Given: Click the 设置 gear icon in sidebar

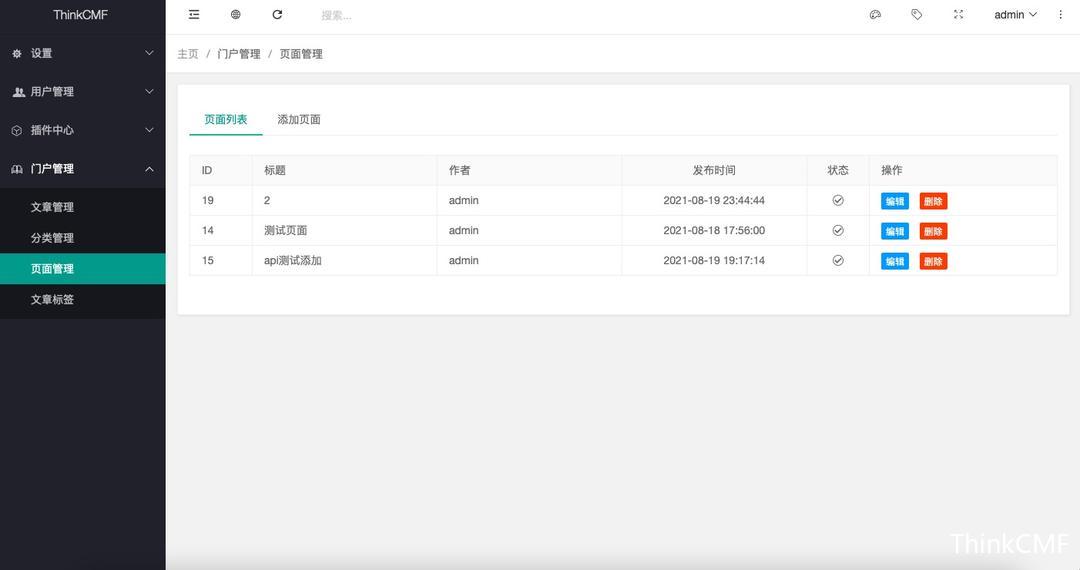Looking at the screenshot, I should [17, 54].
